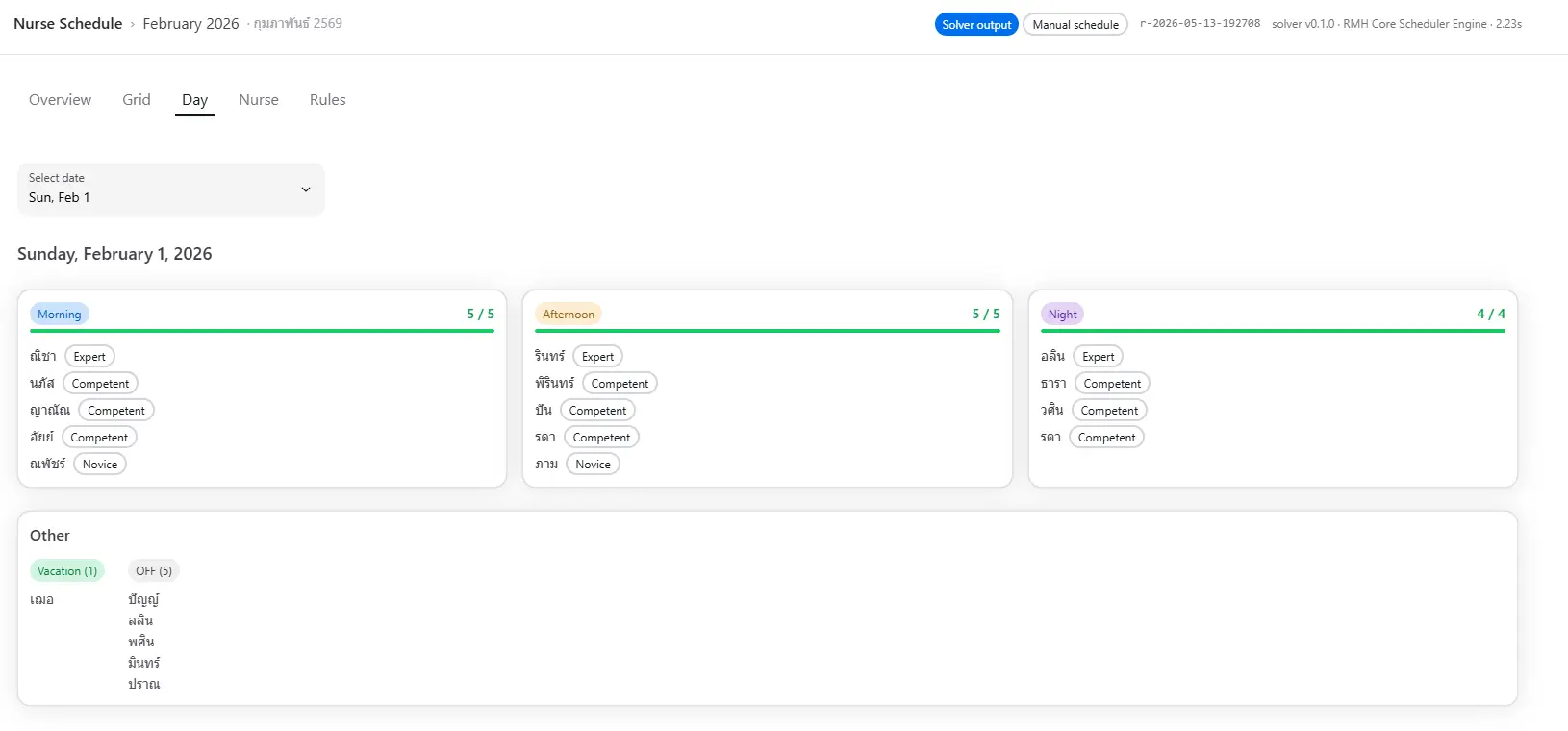
Task: Click the Sunday, February 1, 2026 heading
Action: (x=114, y=254)
